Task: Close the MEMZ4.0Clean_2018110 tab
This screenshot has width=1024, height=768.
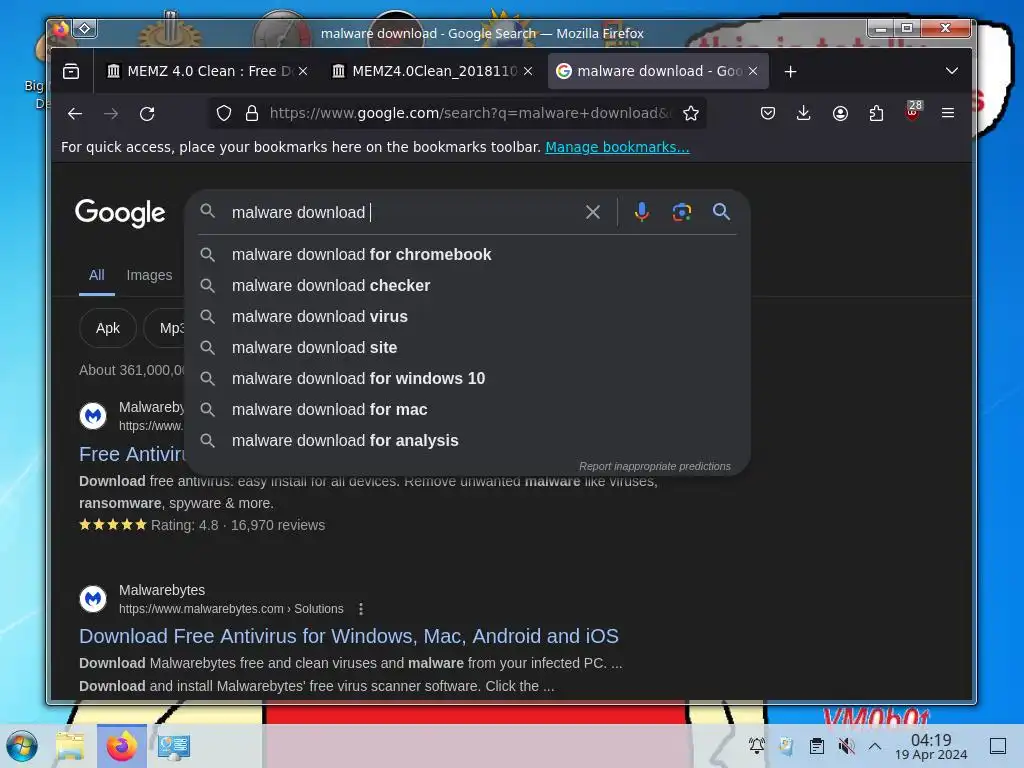Action: [x=528, y=71]
